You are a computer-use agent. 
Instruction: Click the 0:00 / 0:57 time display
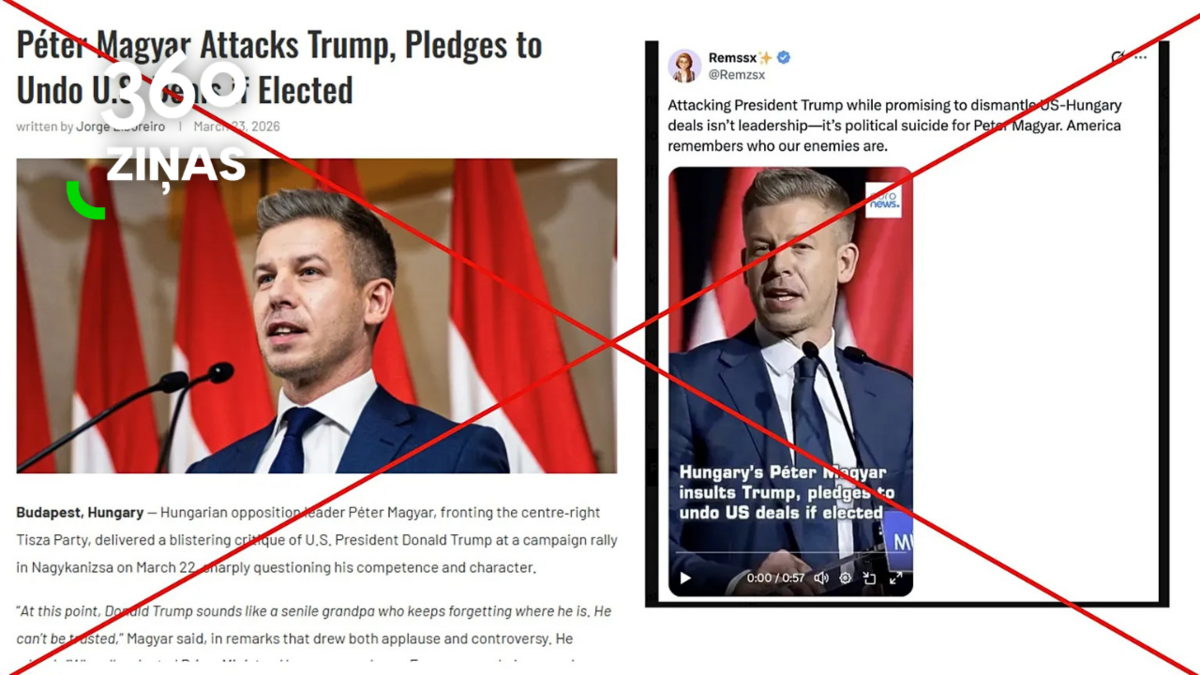(x=775, y=578)
